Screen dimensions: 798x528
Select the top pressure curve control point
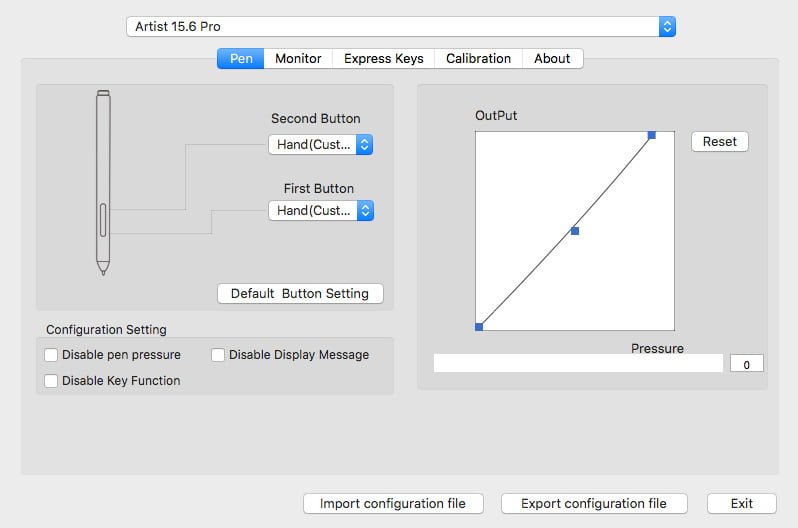pyautogui.click(x=651, y=135)
